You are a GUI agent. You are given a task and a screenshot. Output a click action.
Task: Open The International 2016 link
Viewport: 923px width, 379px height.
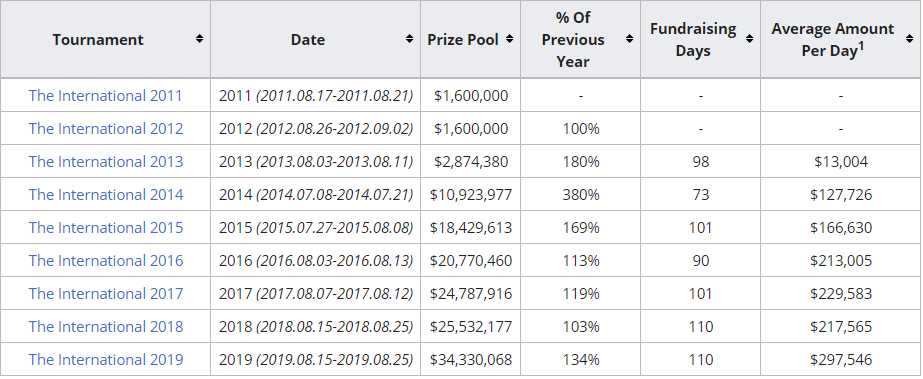point(106,260)
